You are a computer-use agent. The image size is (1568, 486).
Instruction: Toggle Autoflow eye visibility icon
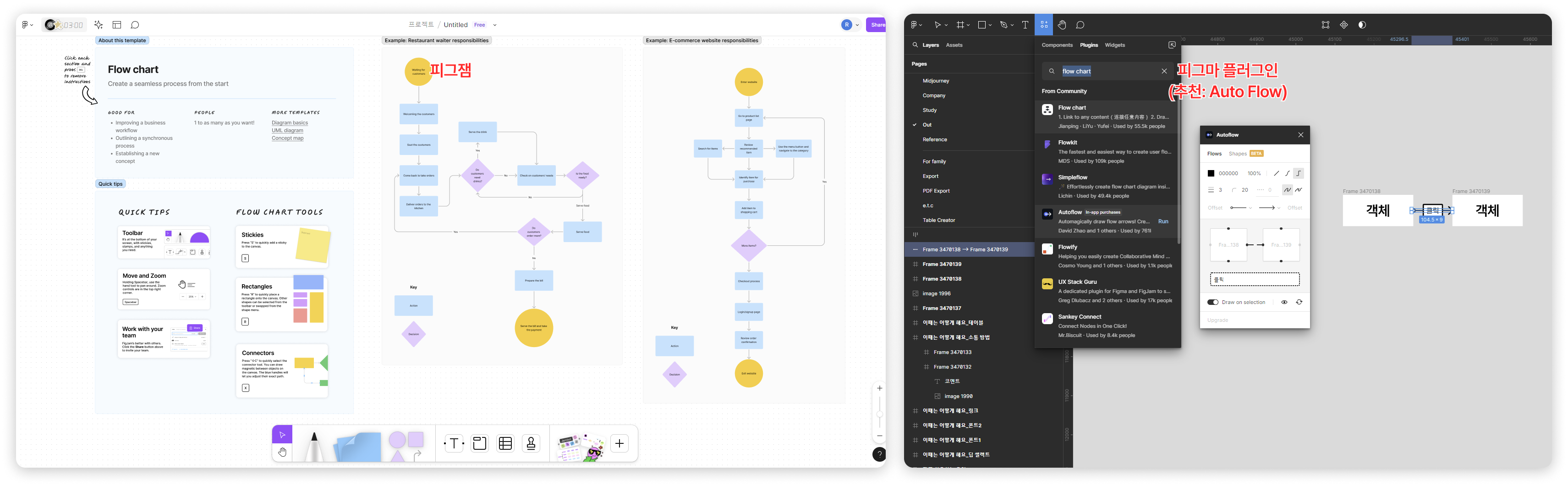pyautogui.click(x=1284, y=302)
